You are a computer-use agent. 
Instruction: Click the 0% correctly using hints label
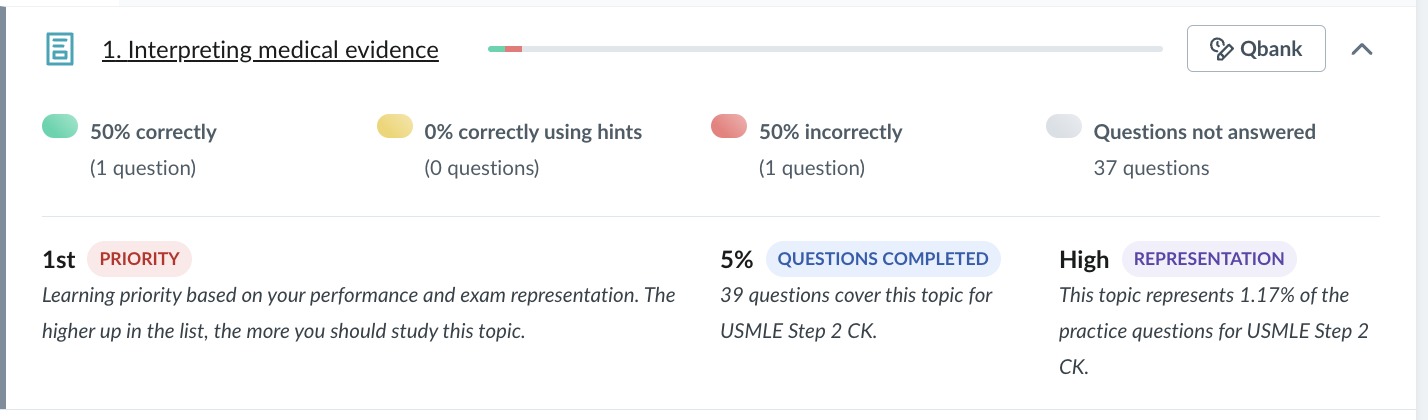pos(533,132)
